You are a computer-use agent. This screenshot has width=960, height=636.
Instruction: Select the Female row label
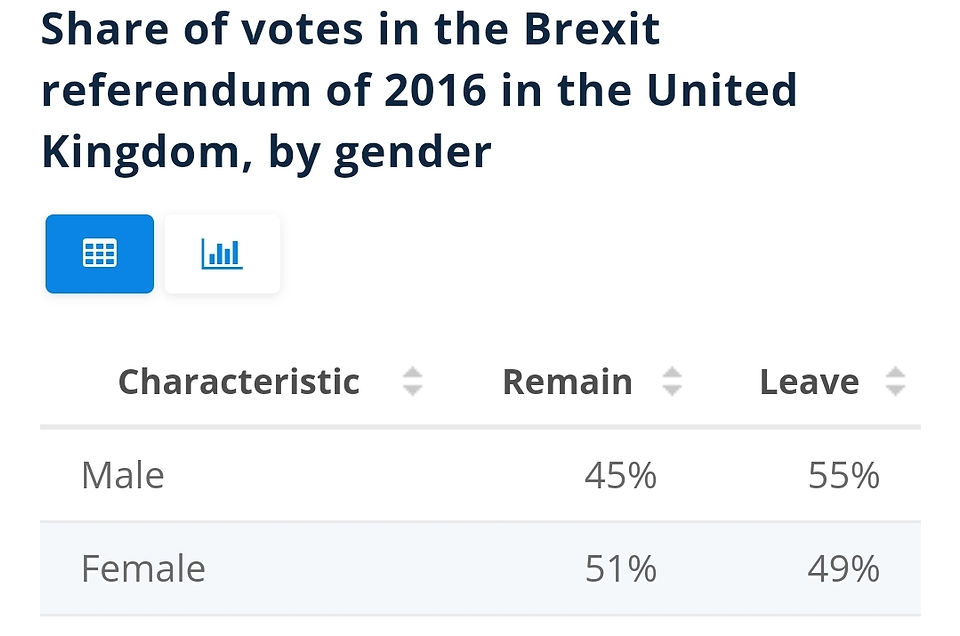coord(143,569)
